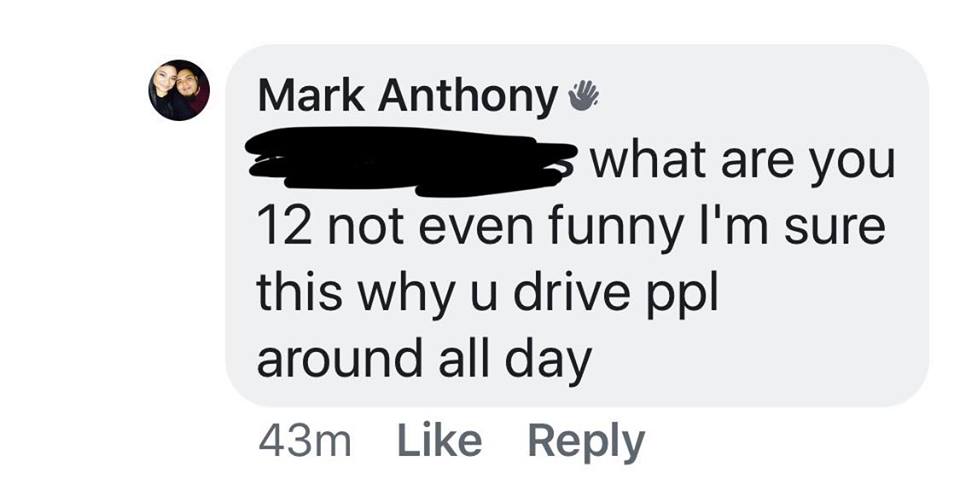Click the word "day" ending the comment

coord(548,360)
